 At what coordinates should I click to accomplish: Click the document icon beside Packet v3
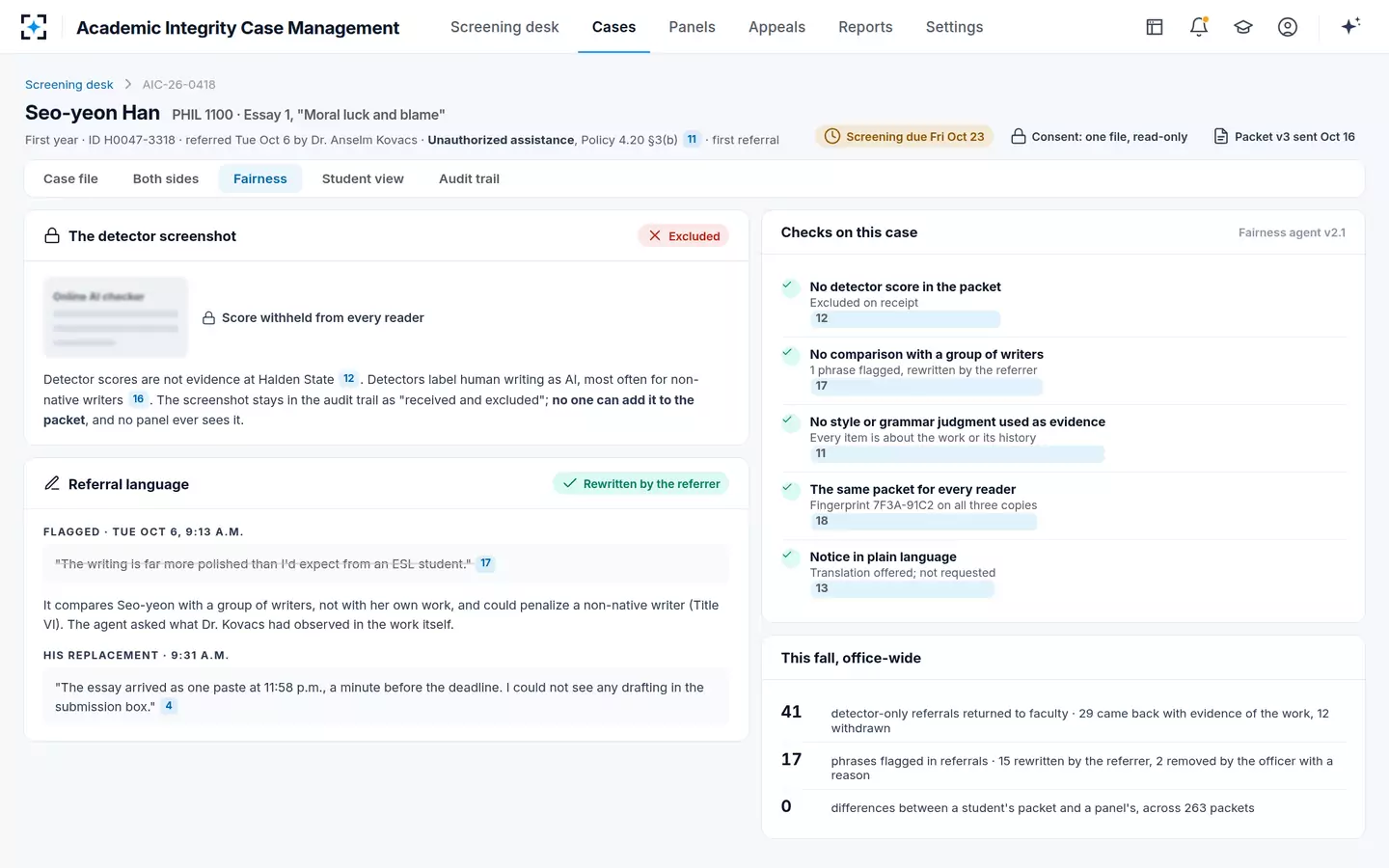coord(1221,136)
